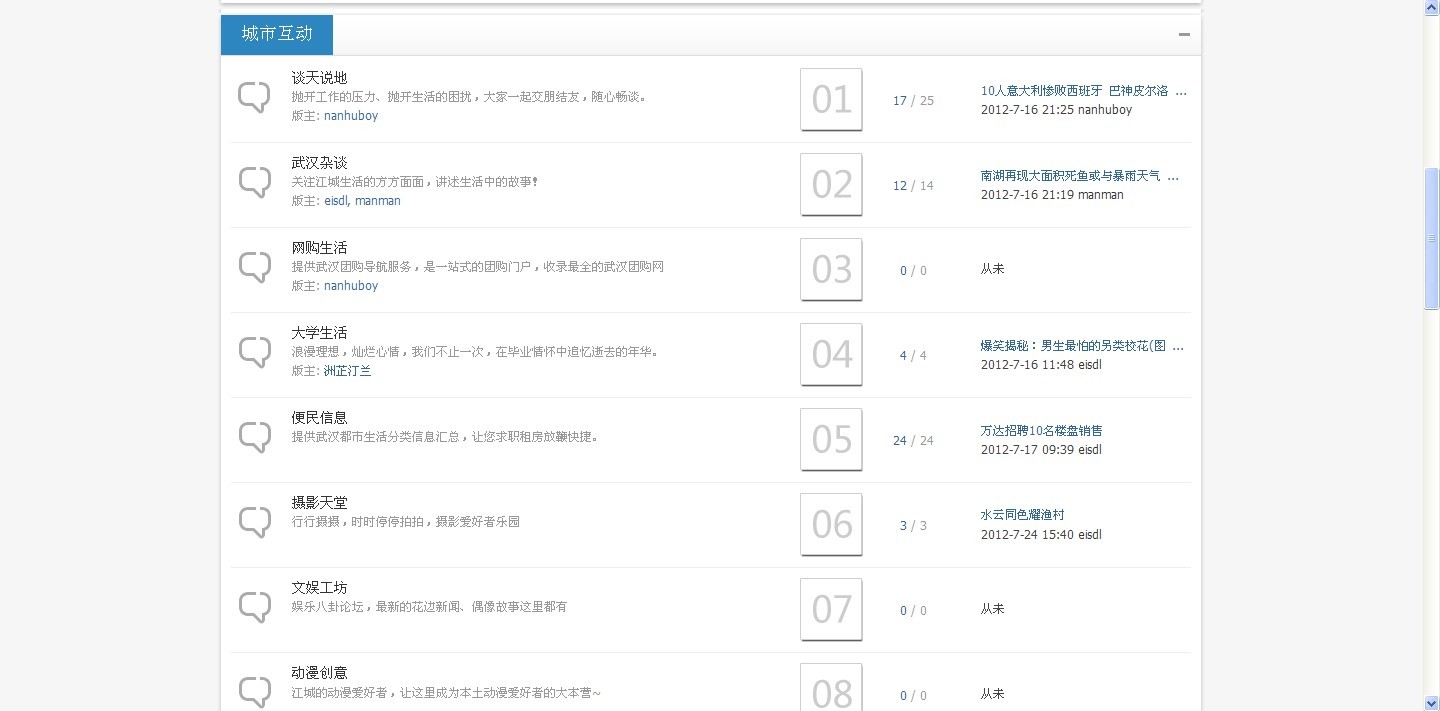Collapse the 城市互动 section with the minus control
Viewport: 1440px width, 711px height.
1183,33
